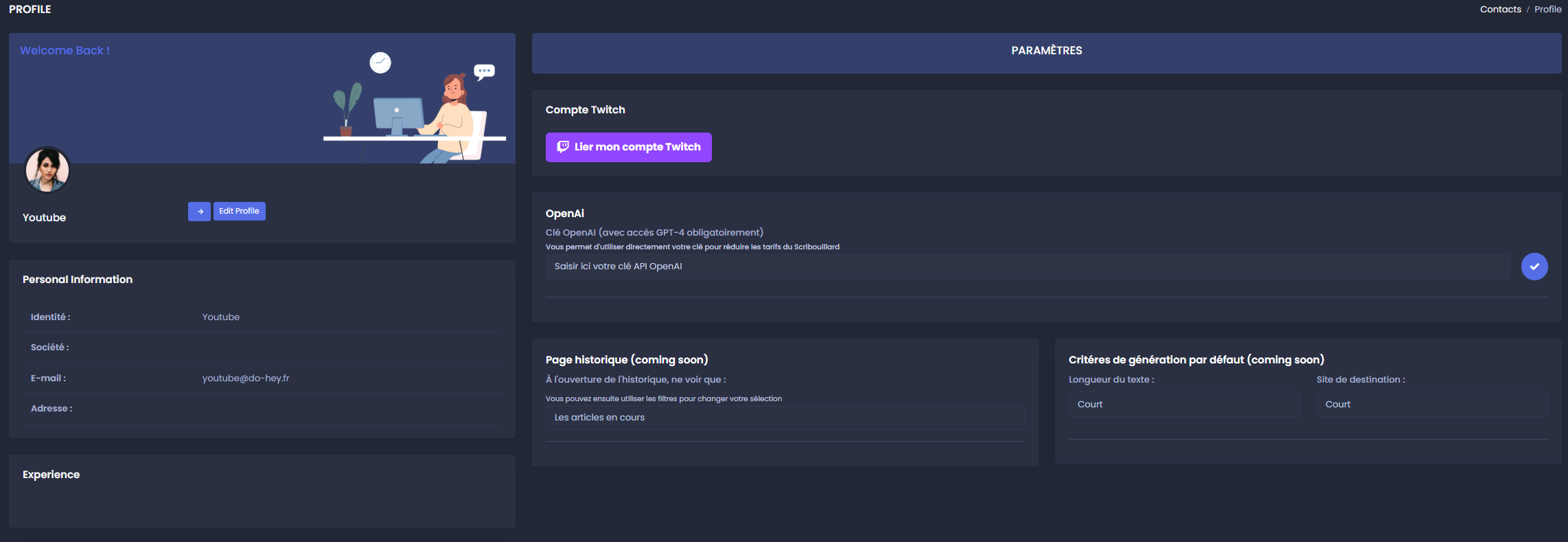Viewport: 1568px width, 542px height.
Task: Click the speech bubble icon in the banner illustration
Action: pyautogui.click(x=485, y=71)
